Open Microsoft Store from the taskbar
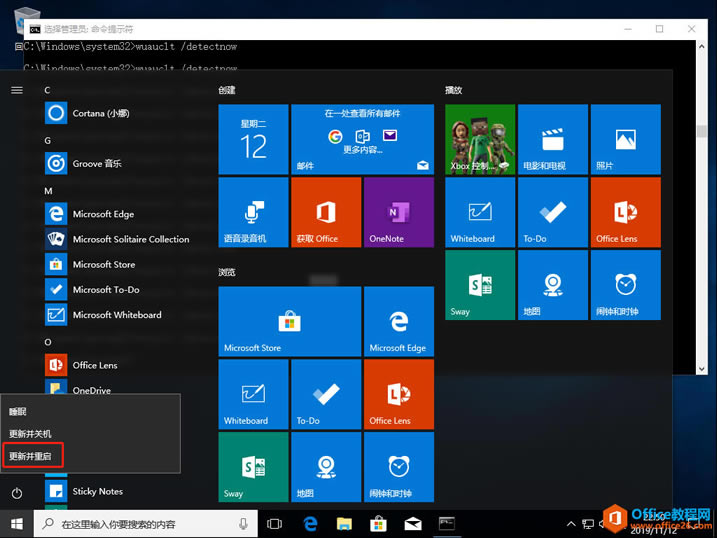This screenshot has width=717, height=538. click(378, 524)
